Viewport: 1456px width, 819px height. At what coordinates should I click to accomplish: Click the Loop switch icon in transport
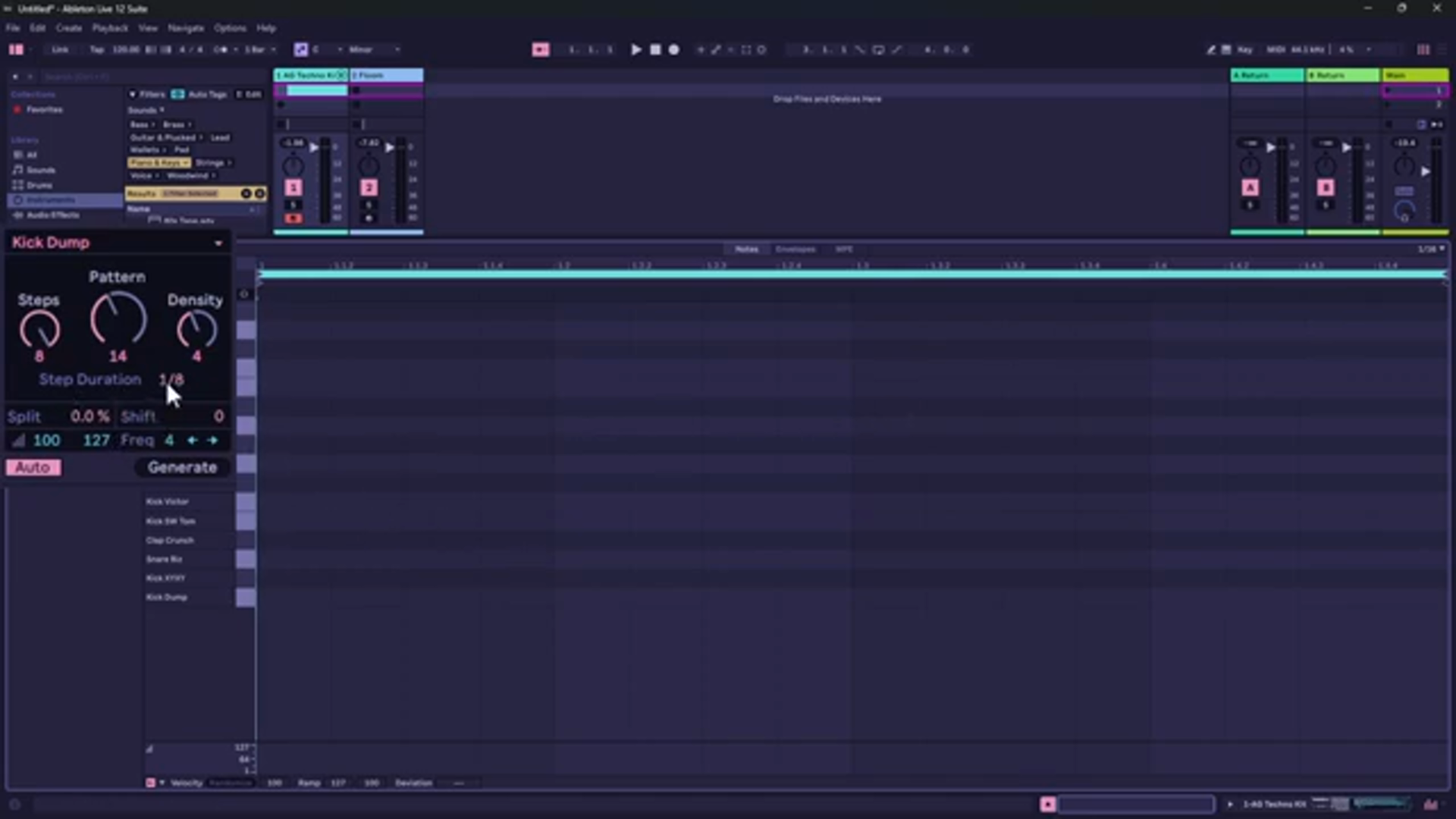[x=878, y=49]
